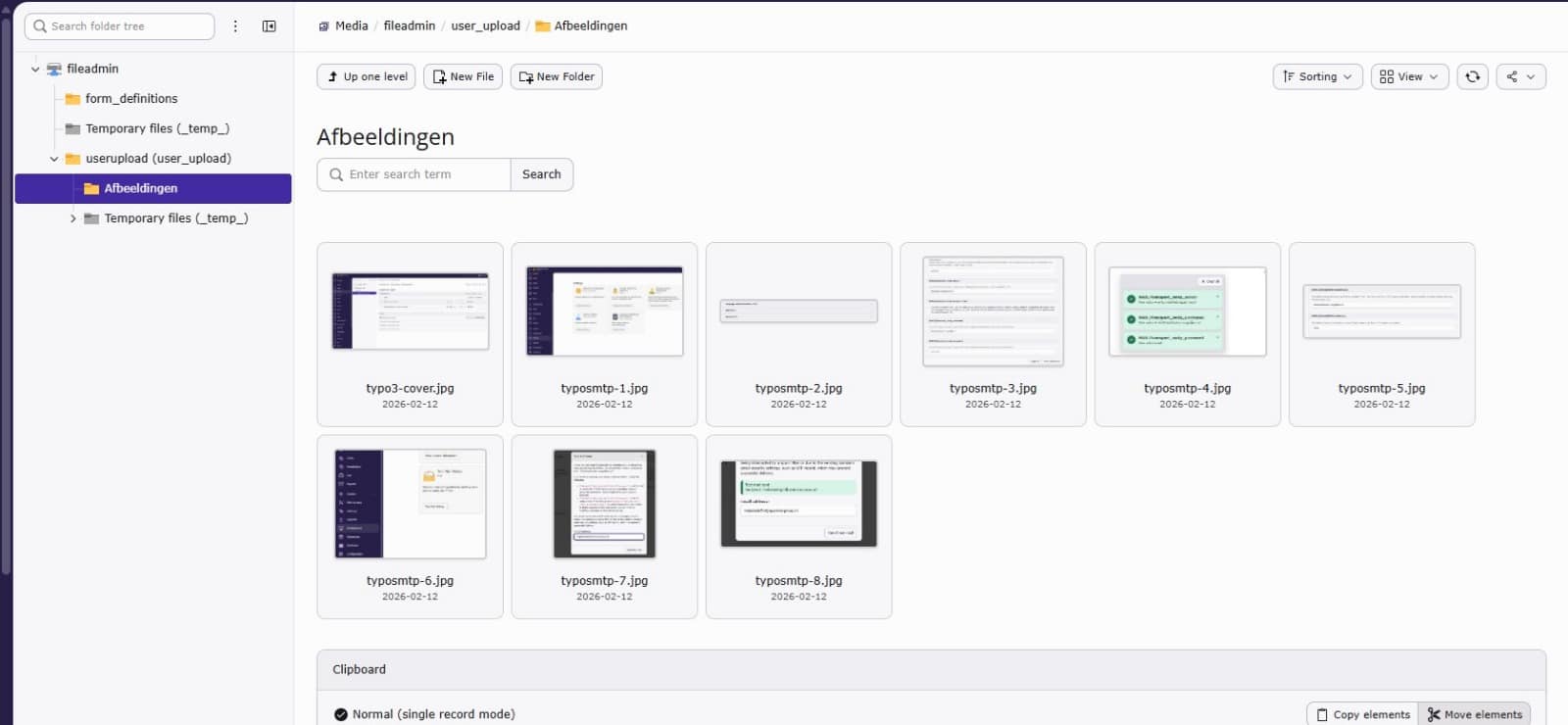Select the userupload (user_upload) folder
The image size is (1568, 725).
[x=158, y=159]
